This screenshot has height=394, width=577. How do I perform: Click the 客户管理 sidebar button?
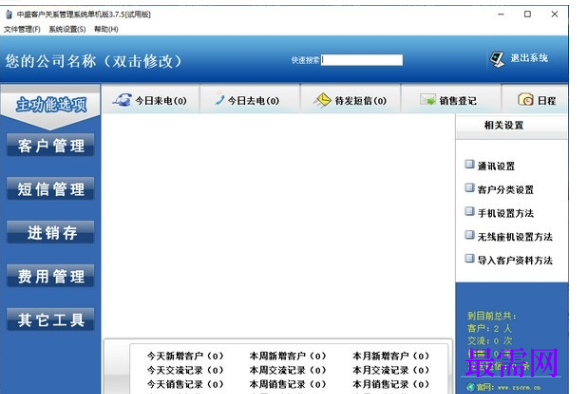[x=50, y=145]
